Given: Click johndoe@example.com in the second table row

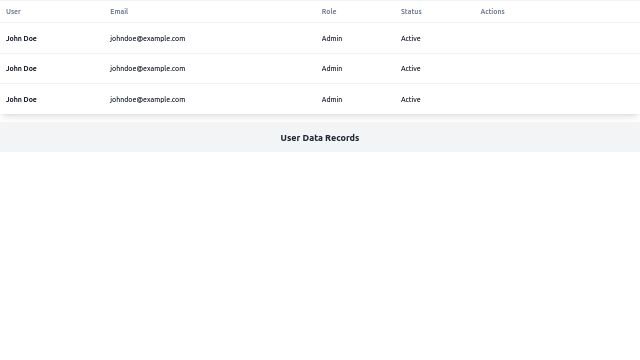Looking at the screenshot, I should 147,69.
